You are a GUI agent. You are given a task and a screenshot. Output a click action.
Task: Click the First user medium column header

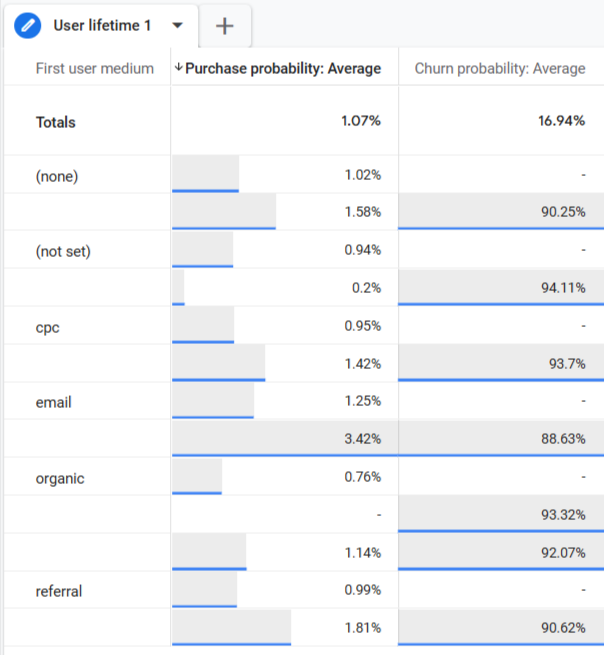[94, 68]
